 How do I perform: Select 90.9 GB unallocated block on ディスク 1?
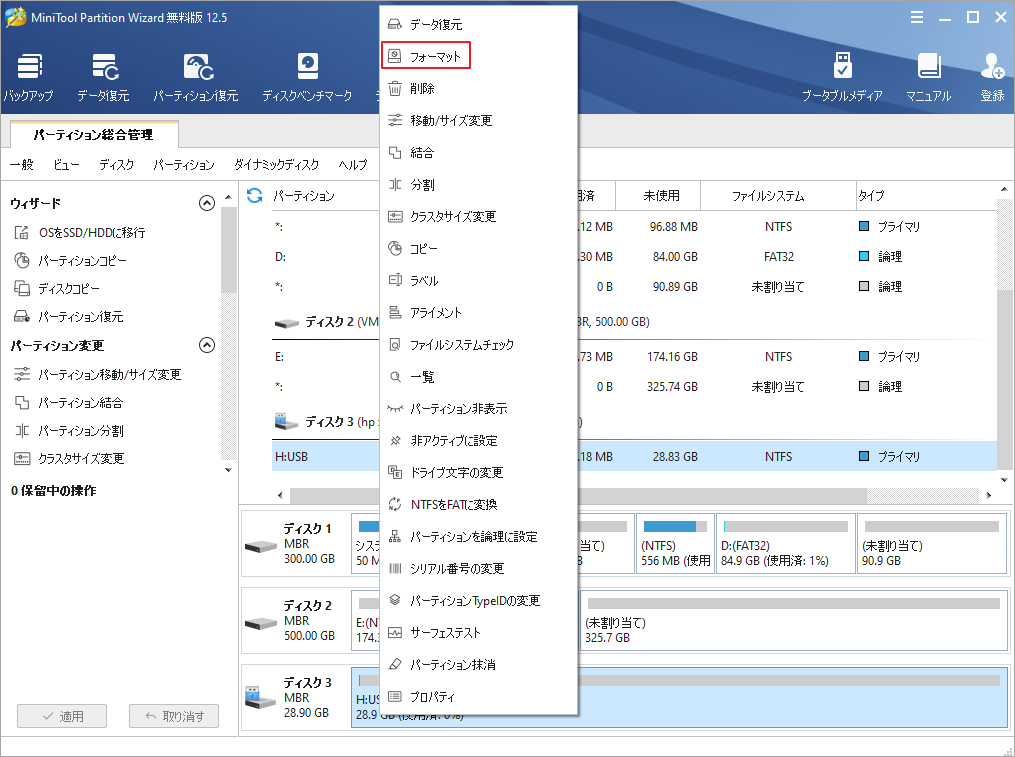click(x=932, y=544)
